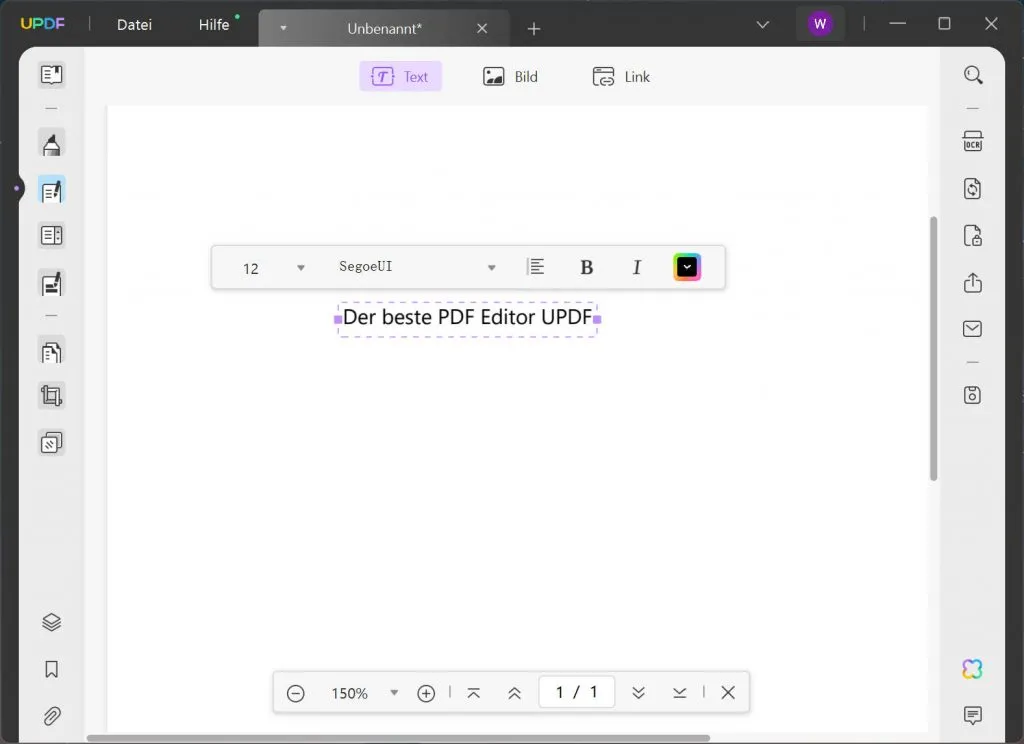
Task: Open the Convert PDF icon
Action: coord(973,189)
